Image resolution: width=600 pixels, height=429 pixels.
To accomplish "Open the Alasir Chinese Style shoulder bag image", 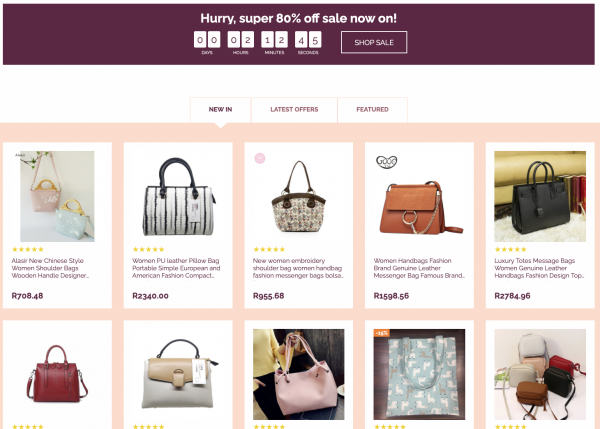I will coord(57,196).
